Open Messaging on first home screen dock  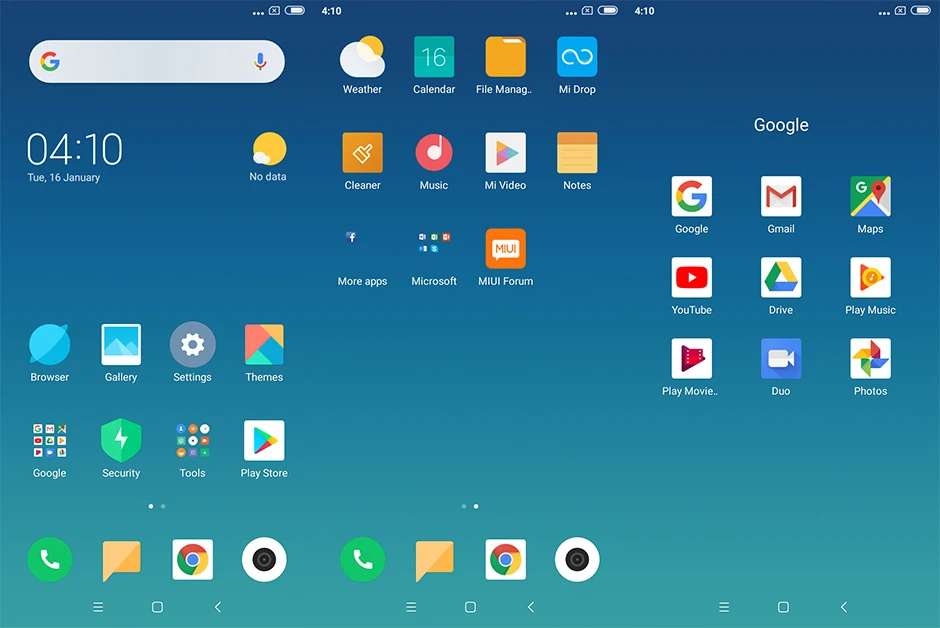(121, 560)
